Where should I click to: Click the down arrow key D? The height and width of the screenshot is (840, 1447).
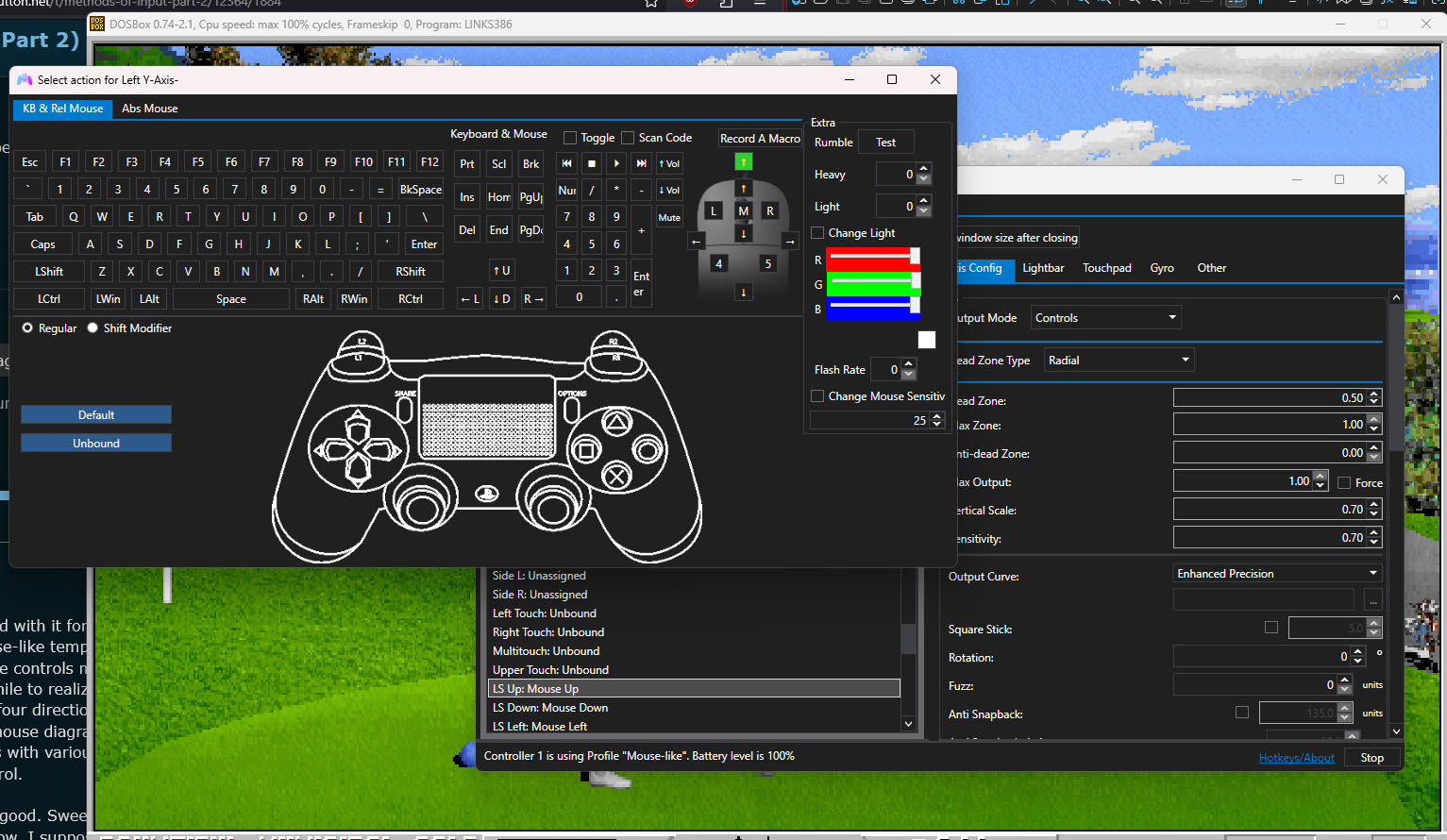tap(502, 299)
